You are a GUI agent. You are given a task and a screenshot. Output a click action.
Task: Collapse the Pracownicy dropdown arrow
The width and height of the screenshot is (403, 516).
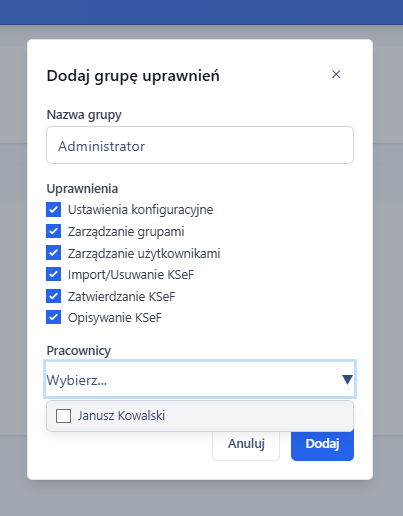(347, 379)
